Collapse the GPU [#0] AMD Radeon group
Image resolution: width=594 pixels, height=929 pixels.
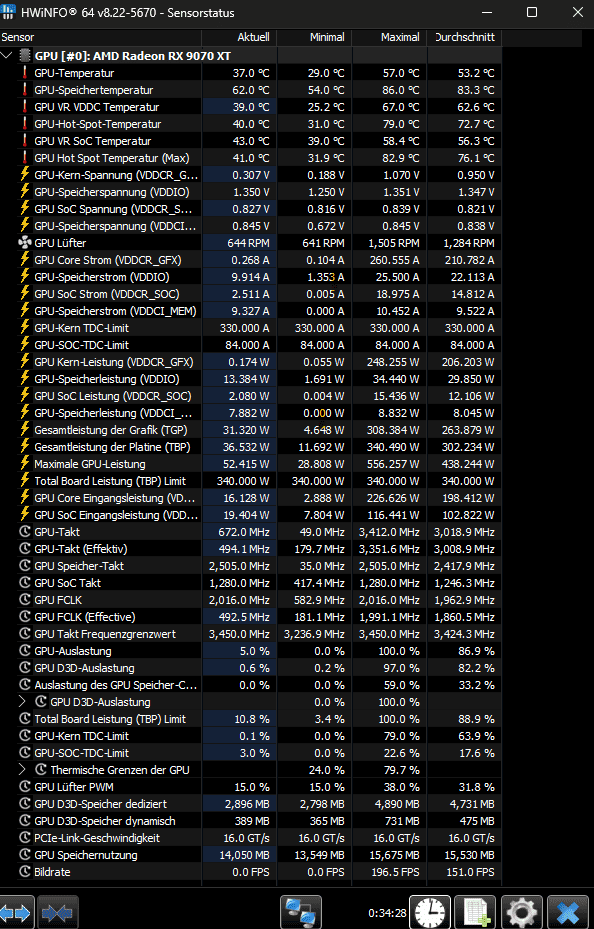pyautogui.click(x=7, y=56)
